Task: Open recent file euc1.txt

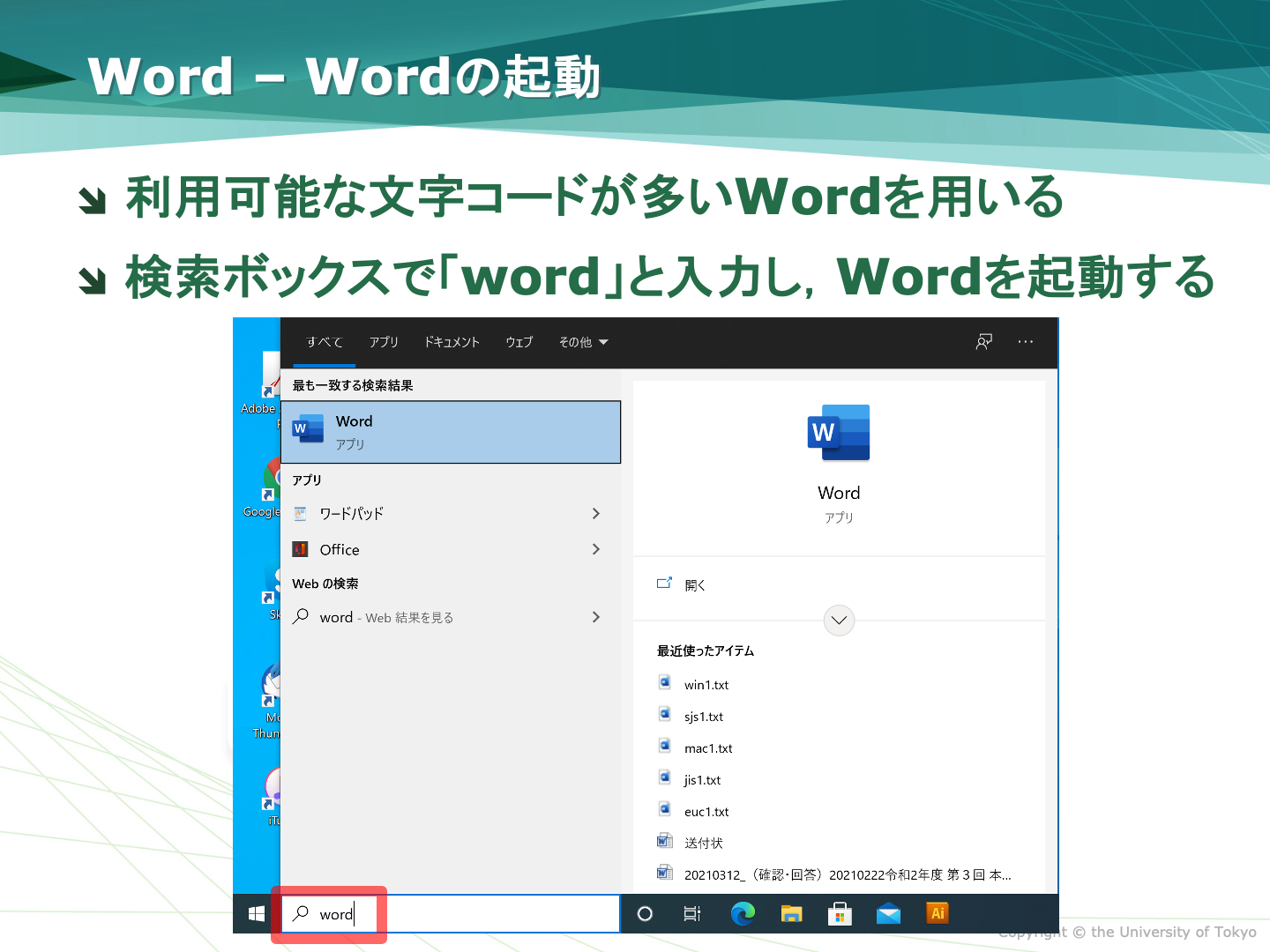Action: [x=706, y=812]
